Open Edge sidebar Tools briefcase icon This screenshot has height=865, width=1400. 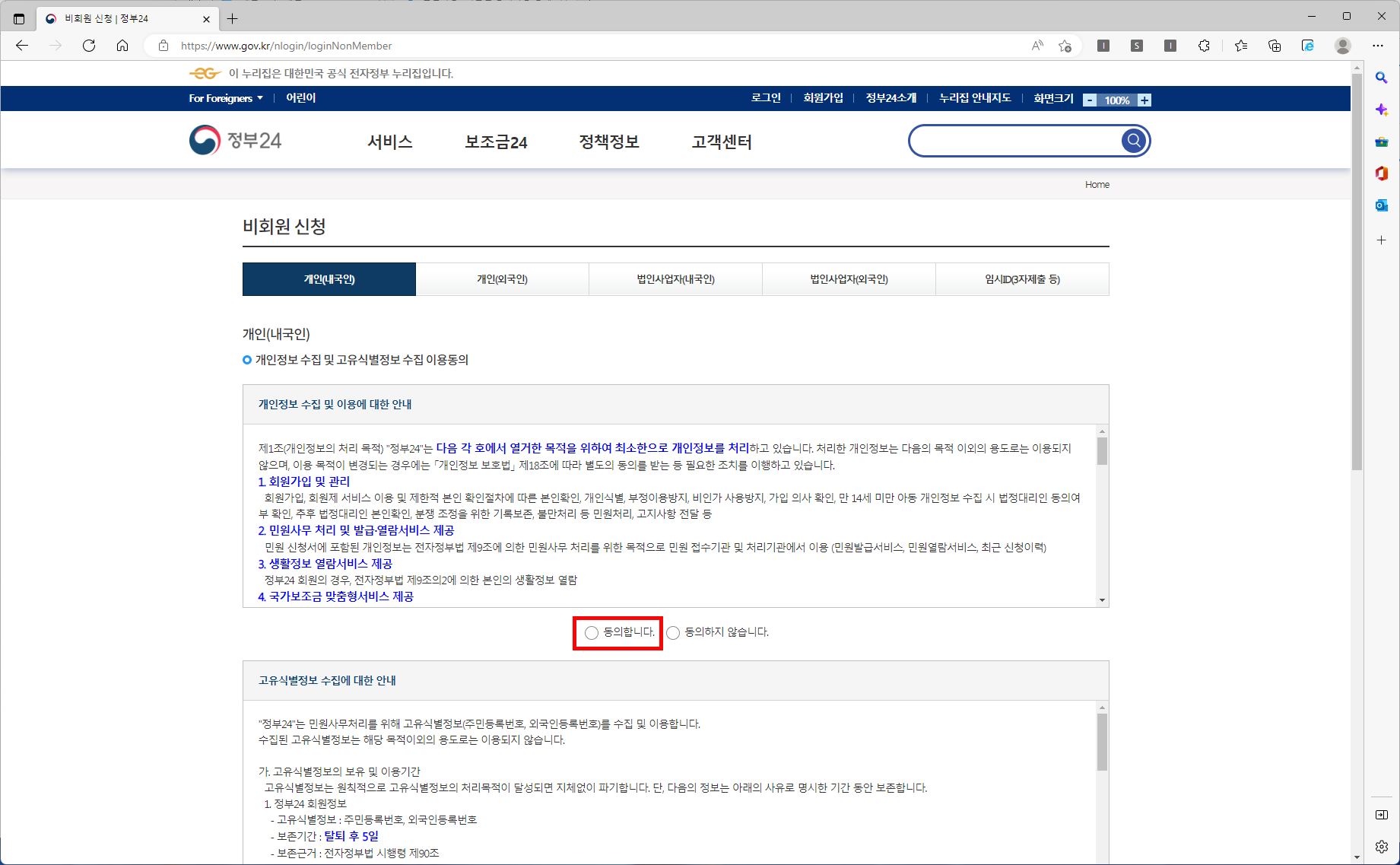click(x=1382, y=142)
